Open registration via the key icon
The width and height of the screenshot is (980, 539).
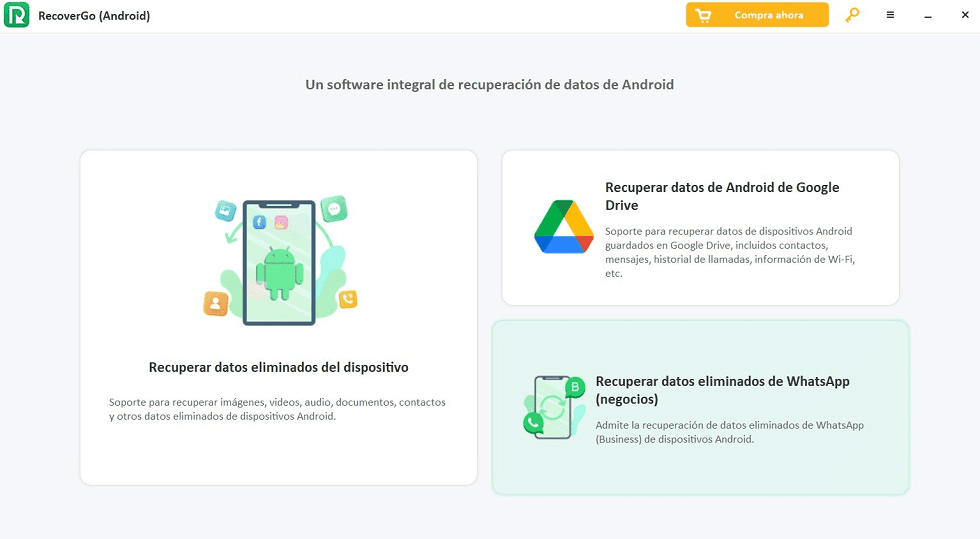[x=852, y=15]
